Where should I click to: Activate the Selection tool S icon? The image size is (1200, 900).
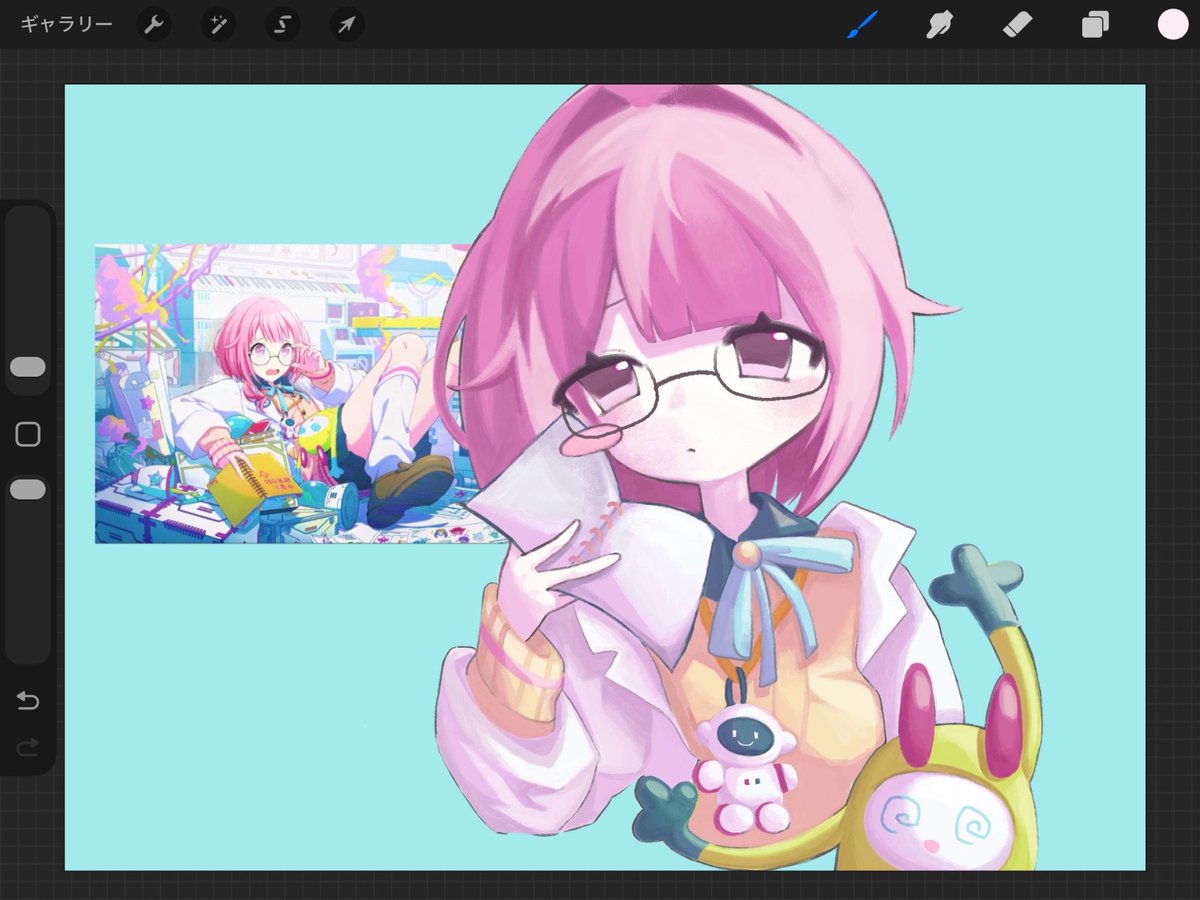point(282,24)
